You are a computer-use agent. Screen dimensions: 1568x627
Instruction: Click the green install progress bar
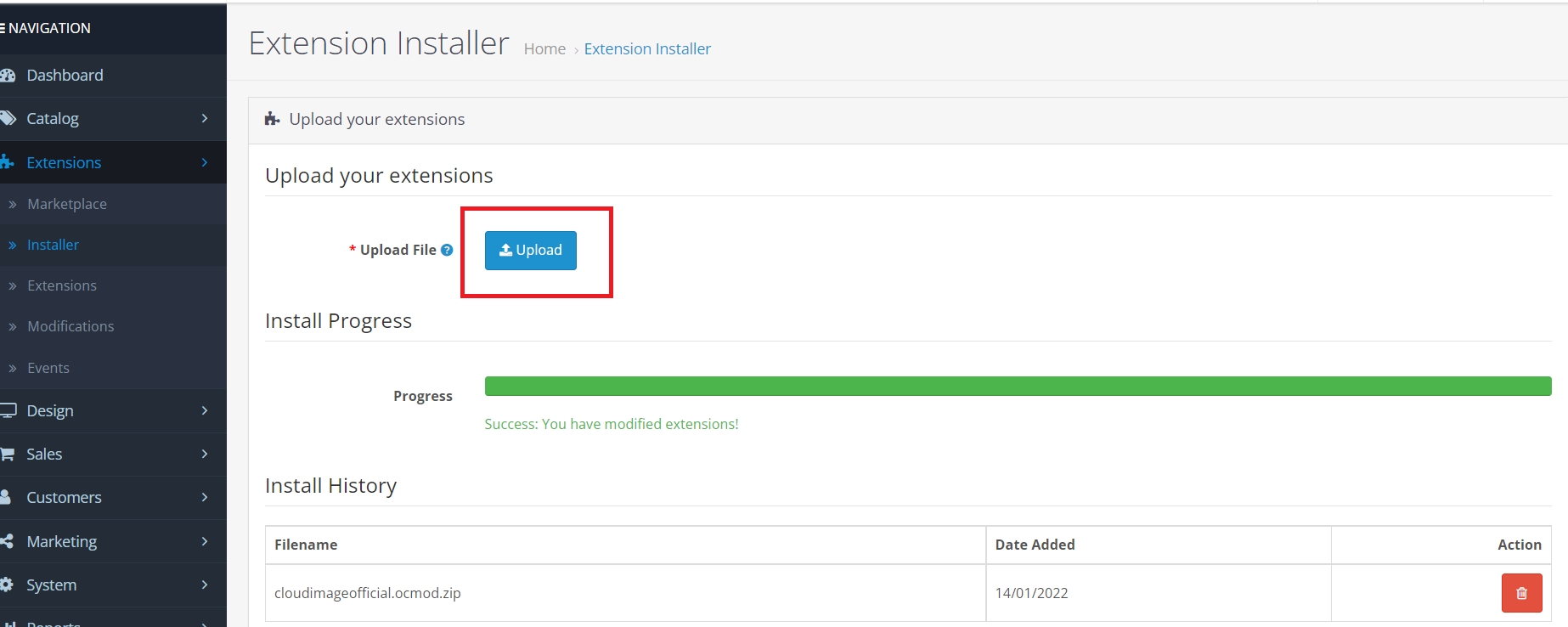[1017, 387]
